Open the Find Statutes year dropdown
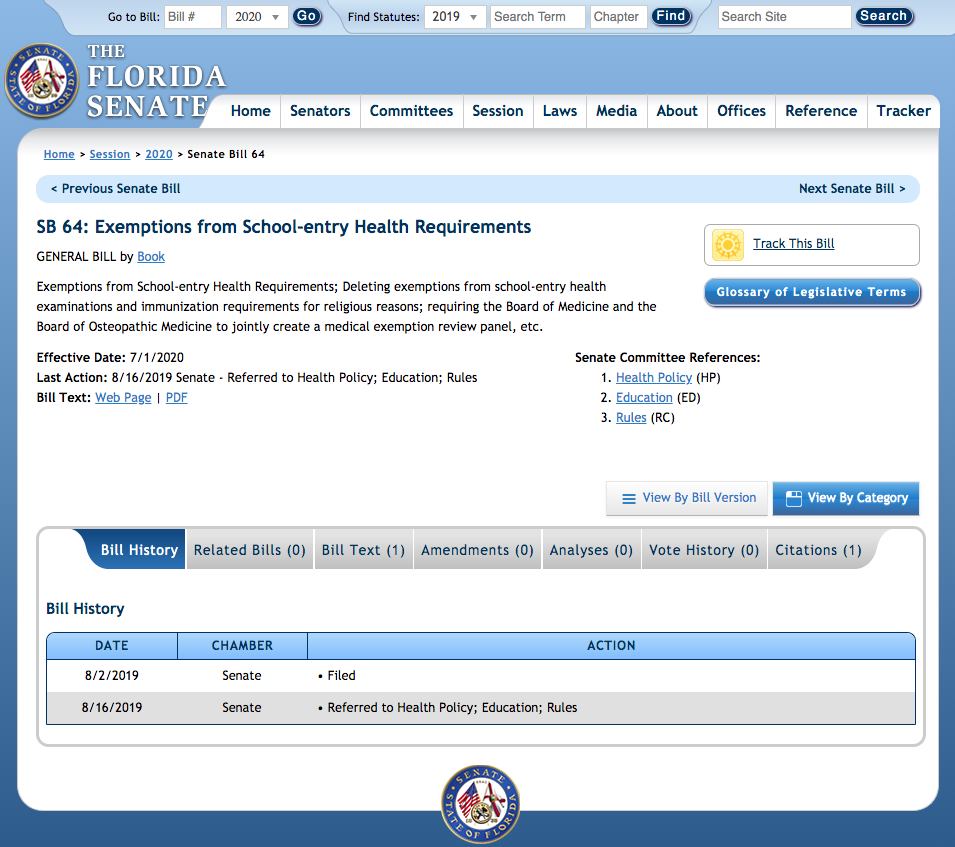Screen dimensions: 955x847 (x=455, y=16)
